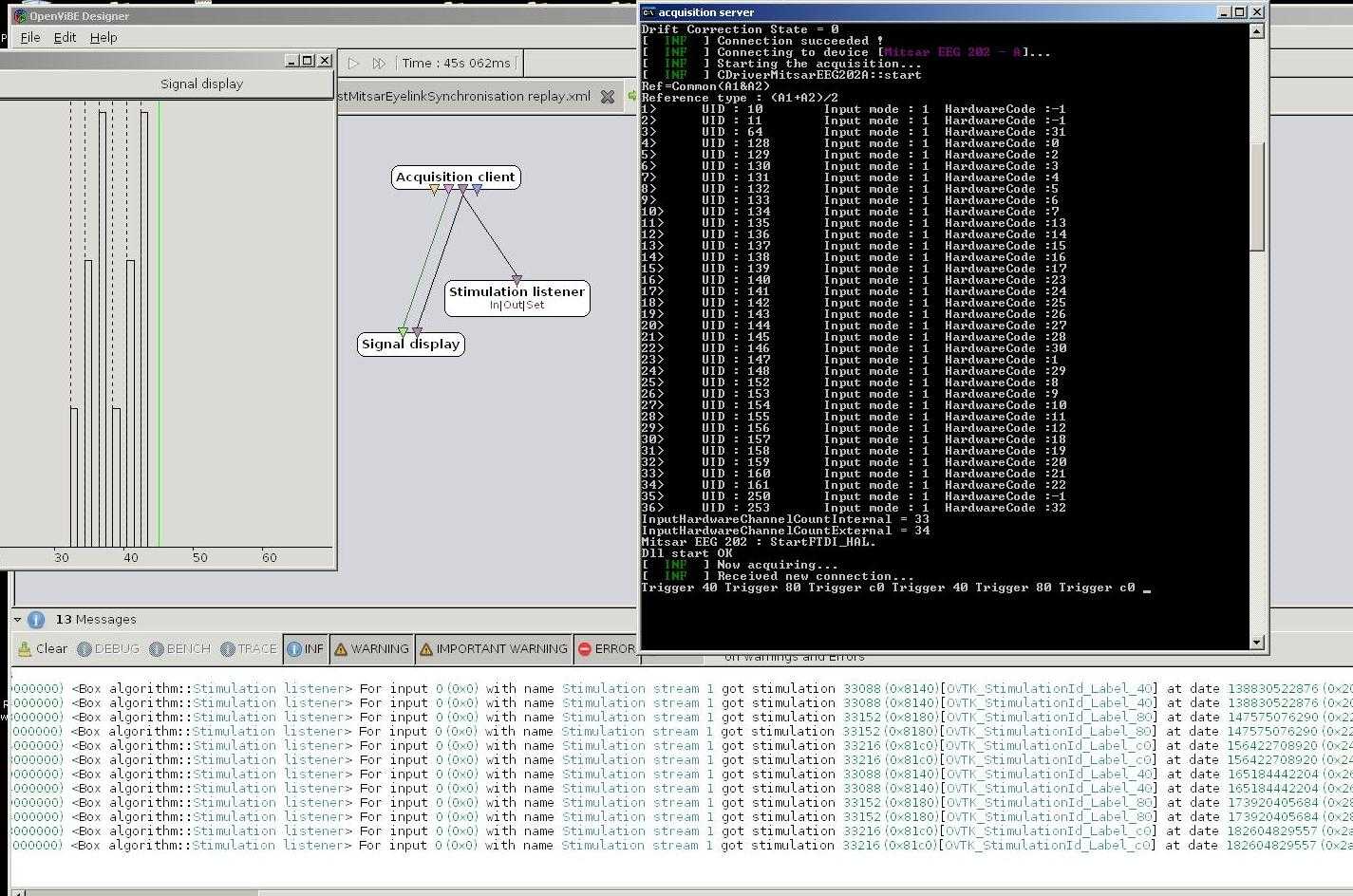The height and width of the screenshot is (896, 1353).
Task: Maximize the Signal display window
Action: (x=308, y=60)
